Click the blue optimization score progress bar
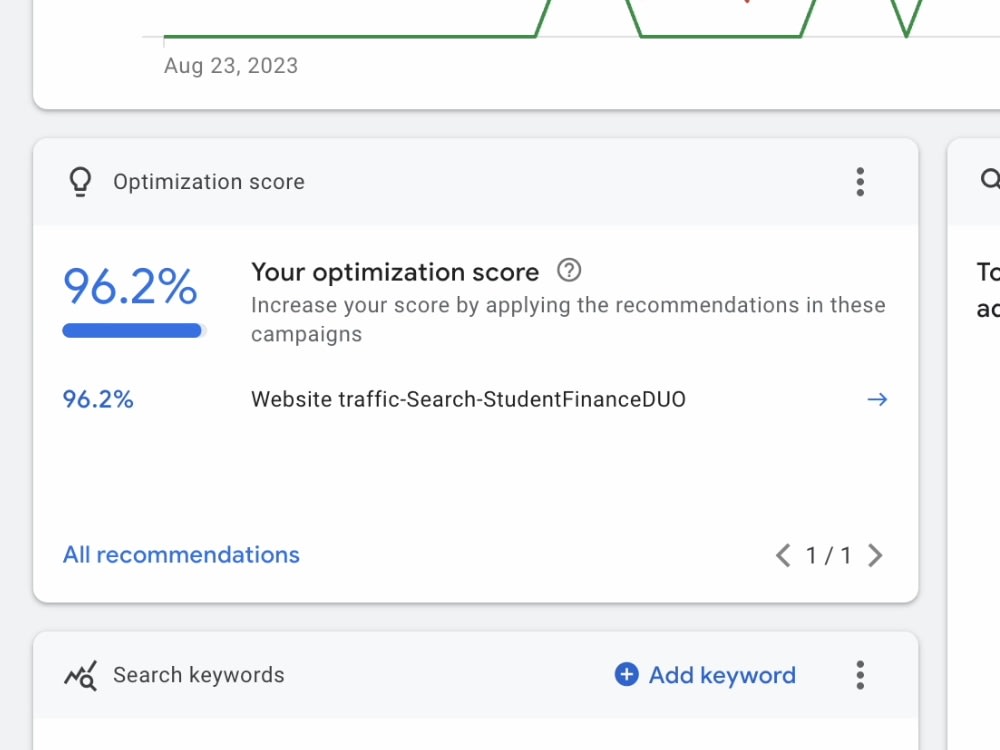This screenshot has height=750, width=1000. (134, 330)
